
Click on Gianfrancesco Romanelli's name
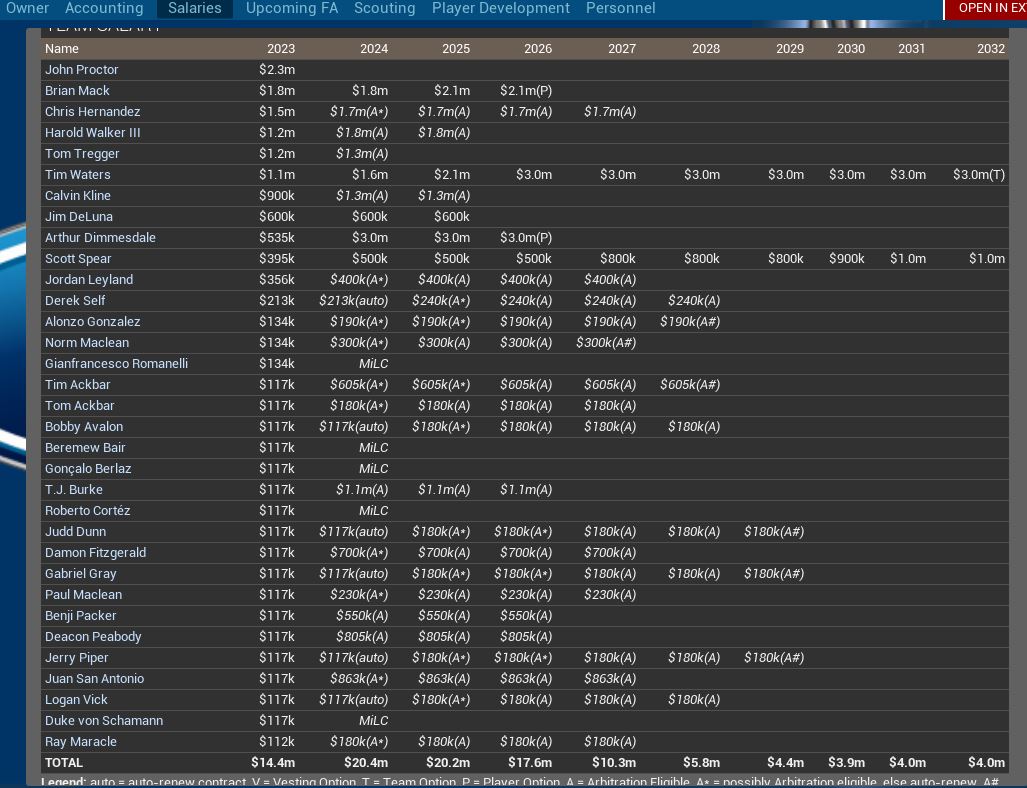(116, 364)
